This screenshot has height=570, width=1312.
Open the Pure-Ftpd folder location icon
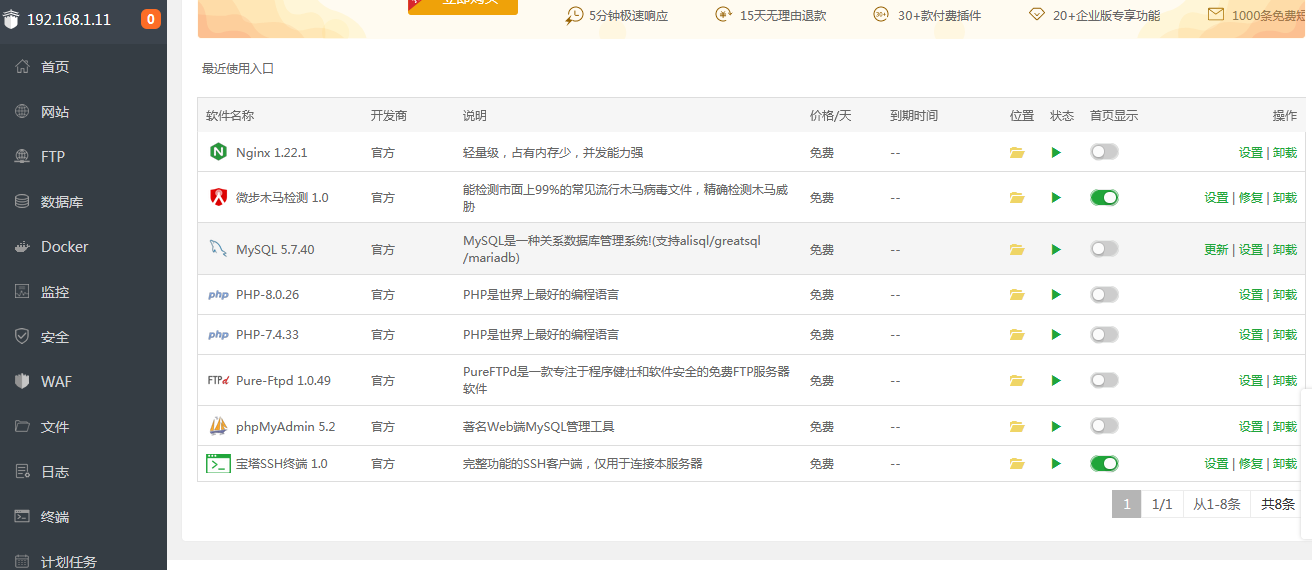(1017, 381)
